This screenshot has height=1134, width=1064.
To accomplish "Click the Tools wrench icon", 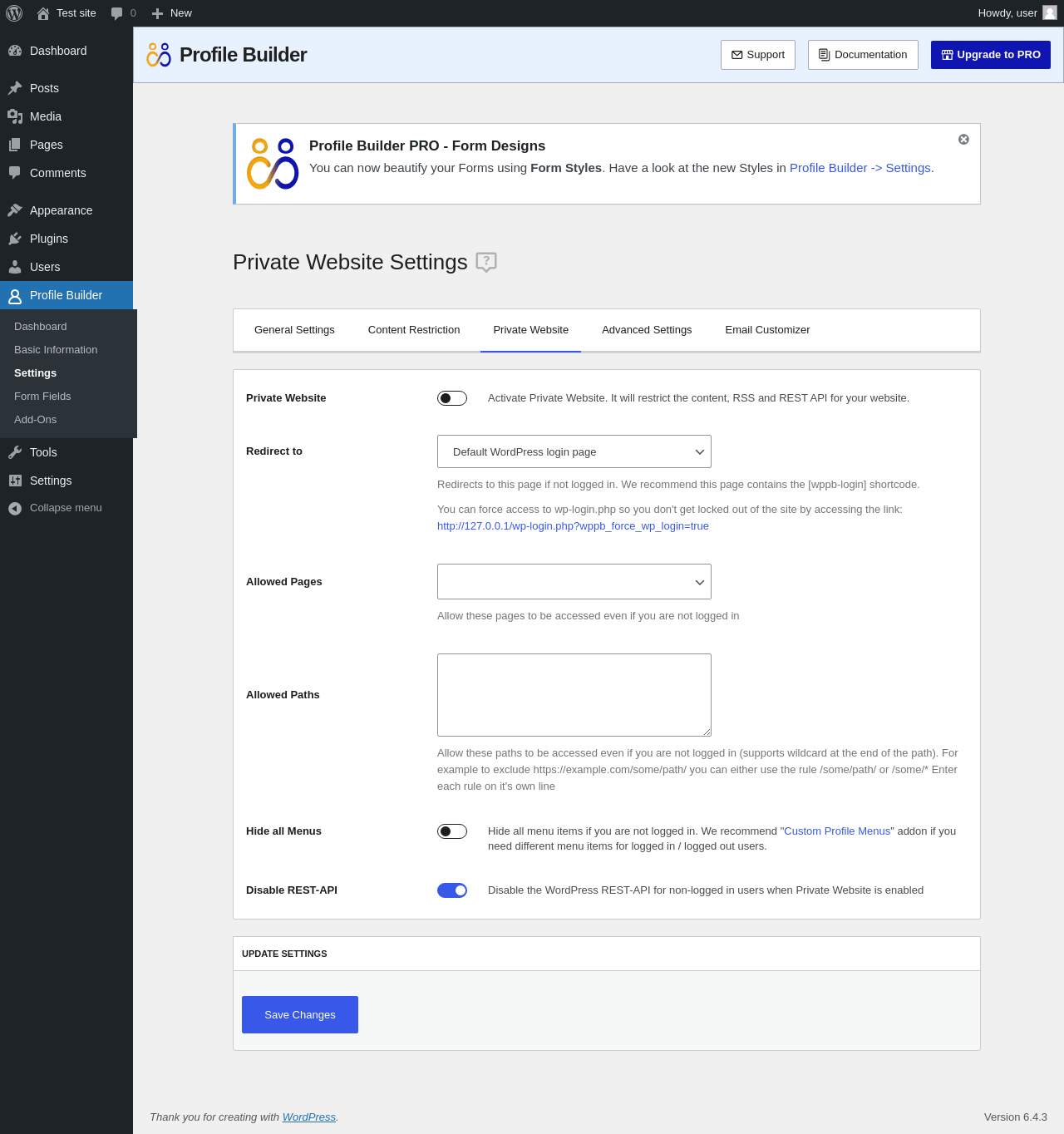I will pyautogui.click(x=15, y=452).
